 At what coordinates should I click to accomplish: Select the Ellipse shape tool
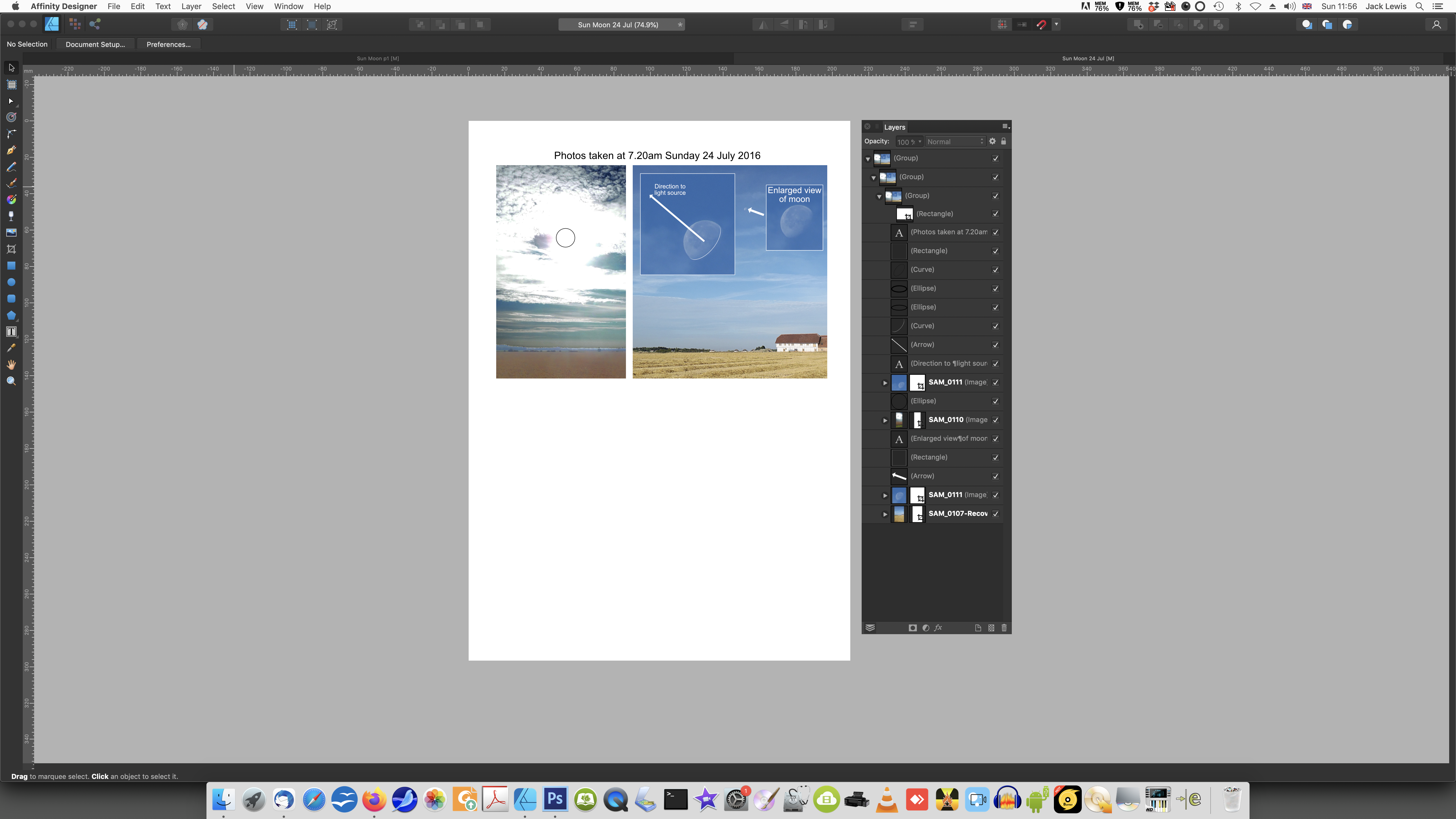coord(11,282)
